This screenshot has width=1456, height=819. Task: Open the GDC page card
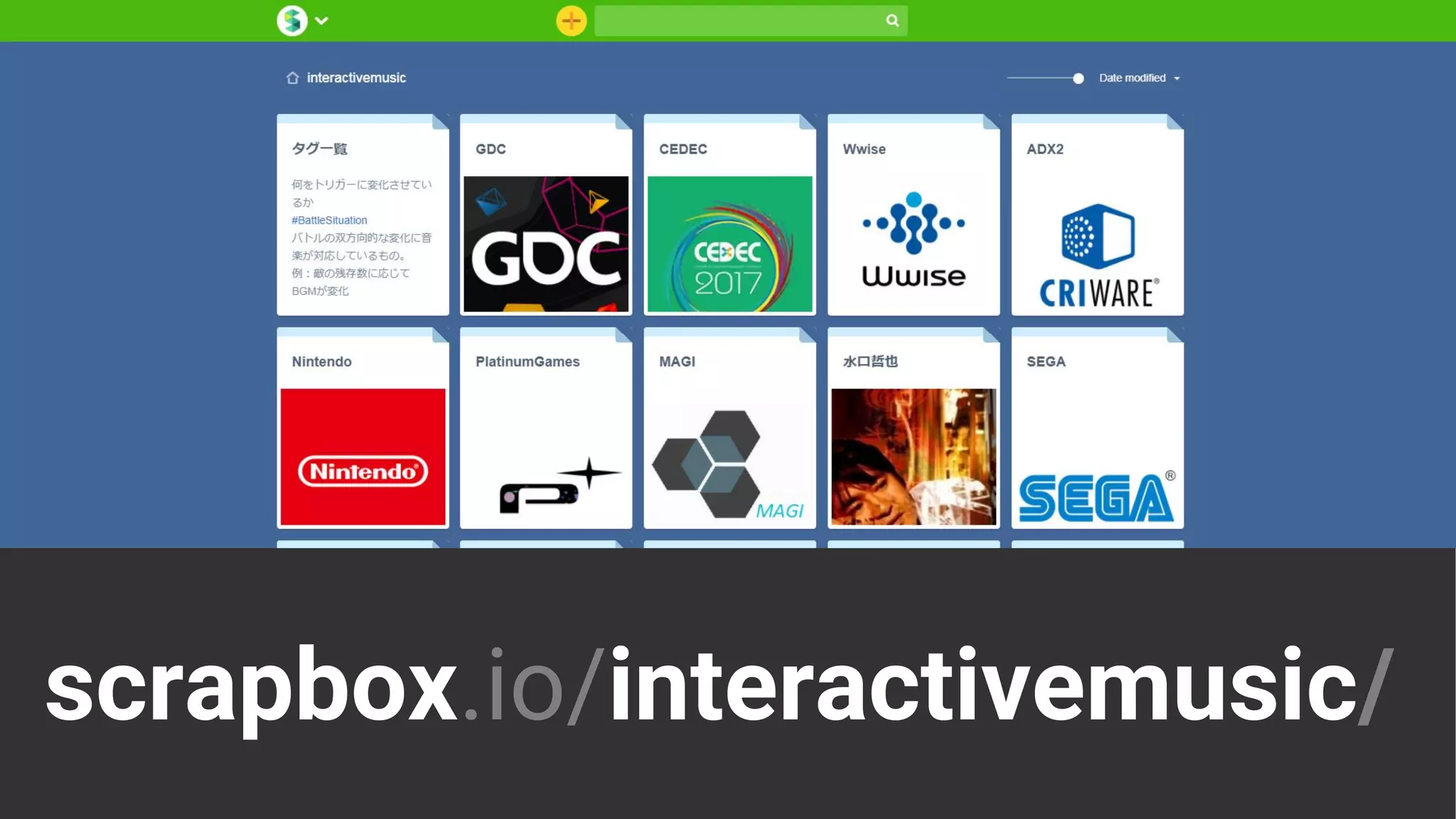point(546,215)
